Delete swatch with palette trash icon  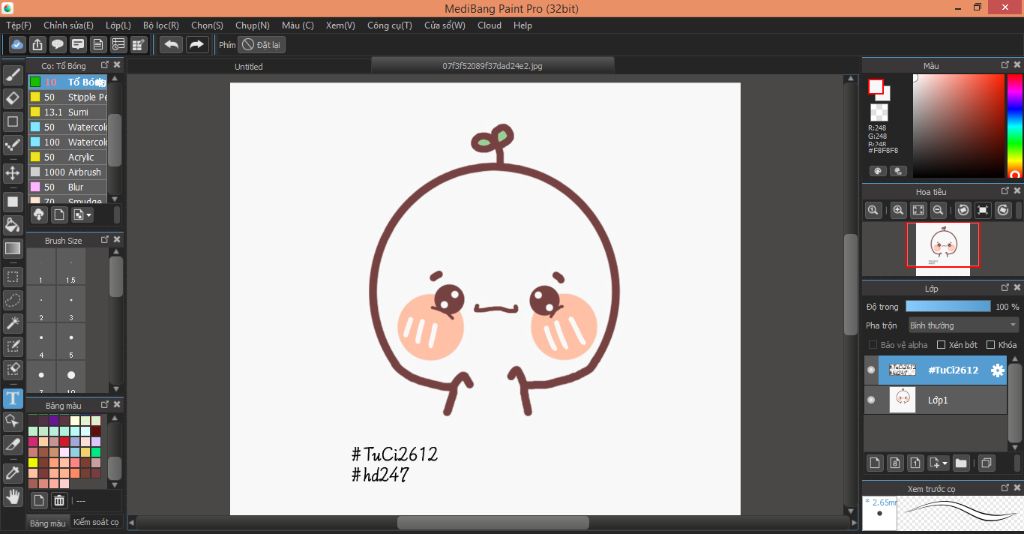point(59,500)
